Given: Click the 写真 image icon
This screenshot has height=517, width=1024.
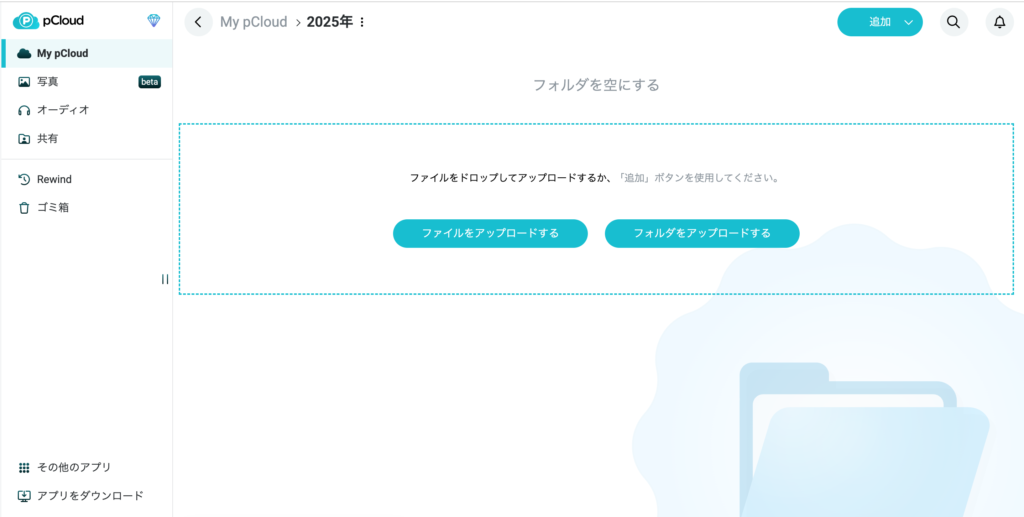Looking at the screenshot, I should coord(24,82).
